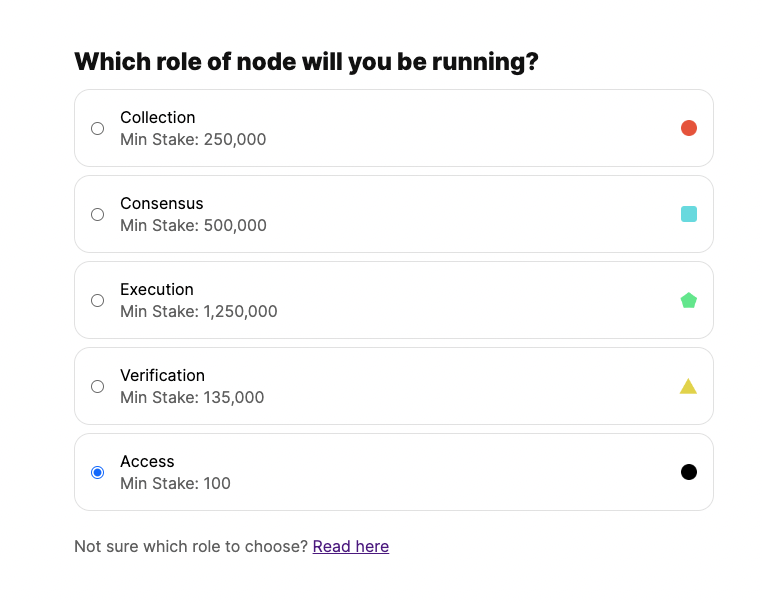The image size is (762, 603).
Task: Click "Min Stake: 135,000" text
Action: [x=192, y=397]
